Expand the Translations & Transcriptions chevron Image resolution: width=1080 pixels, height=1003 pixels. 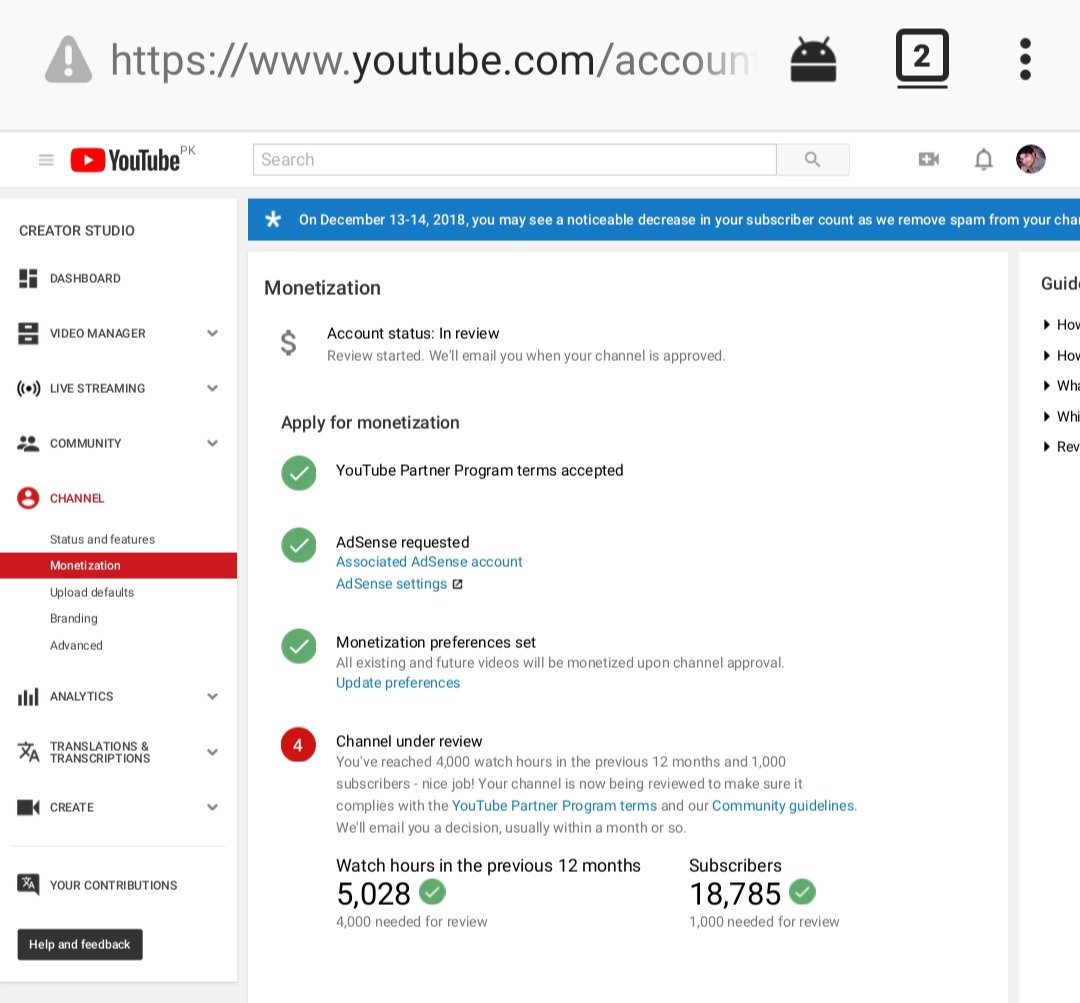(213, 752)
